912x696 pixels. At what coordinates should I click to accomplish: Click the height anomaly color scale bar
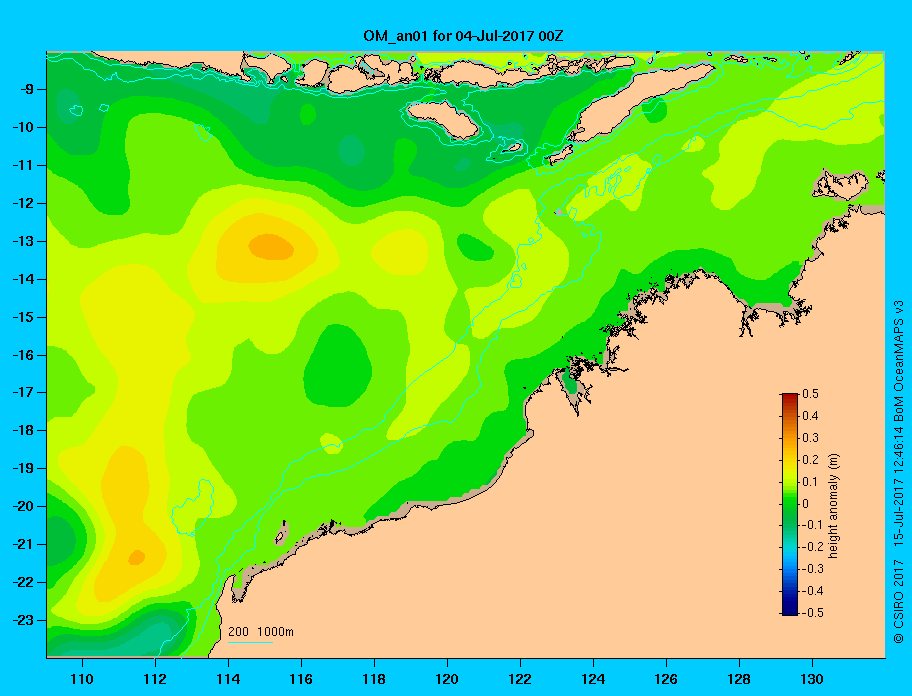click(790, 504)
